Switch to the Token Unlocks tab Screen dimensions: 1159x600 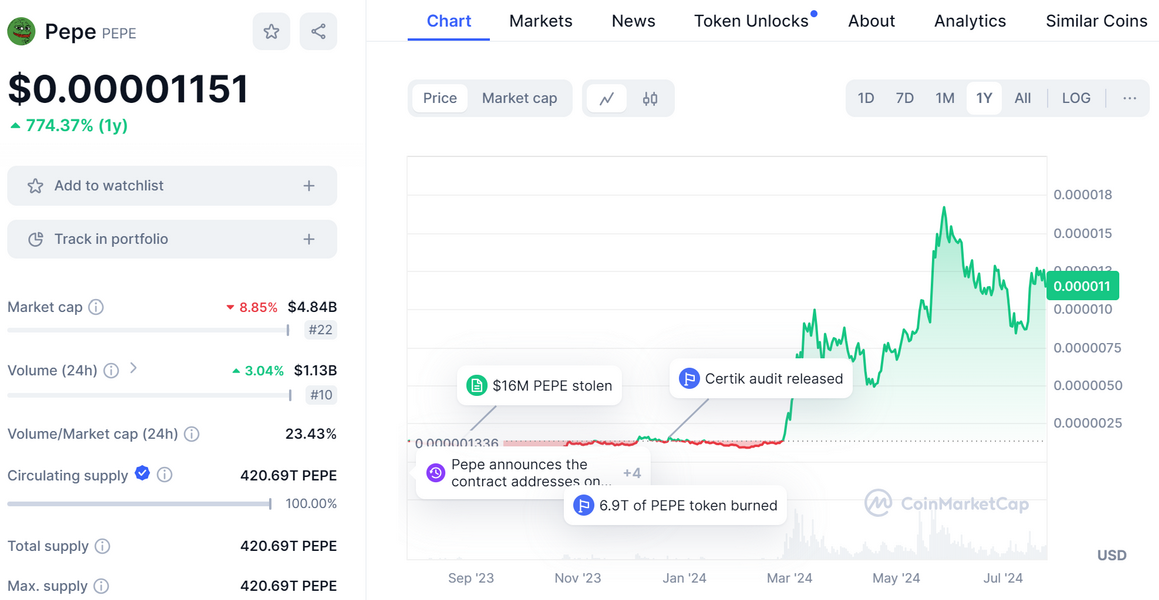[x=751, y=21]
